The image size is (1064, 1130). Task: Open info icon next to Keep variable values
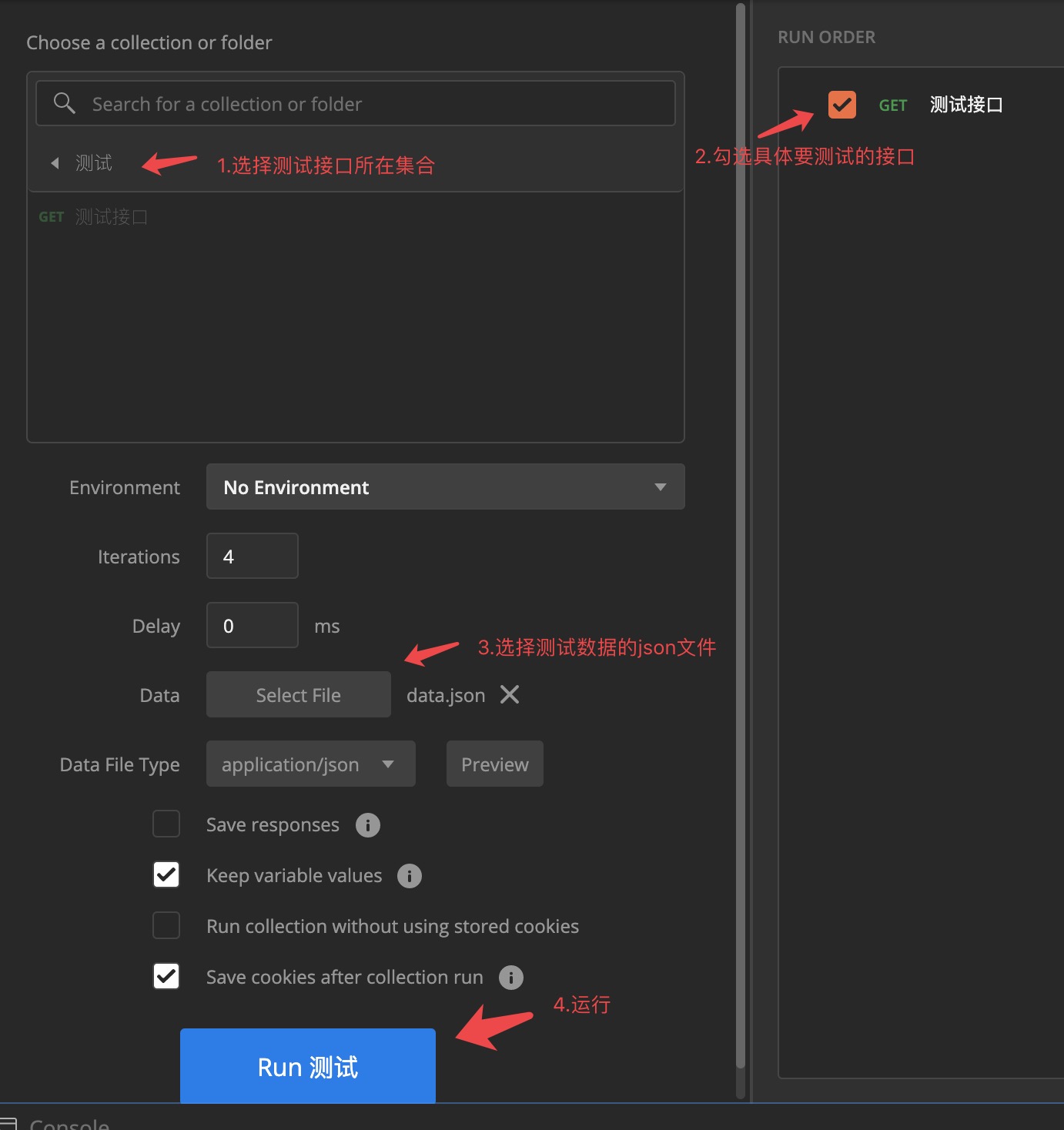tap(410, 876)
